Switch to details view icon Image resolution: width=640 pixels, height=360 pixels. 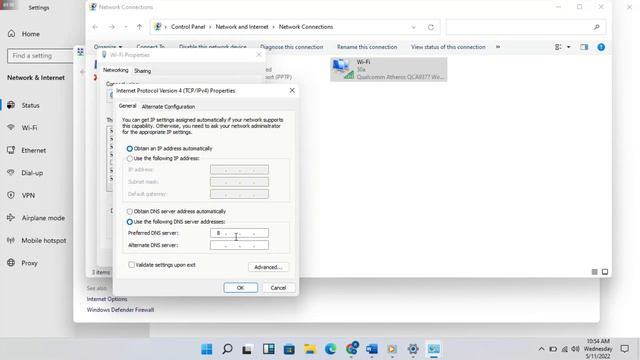coord(594,272)
